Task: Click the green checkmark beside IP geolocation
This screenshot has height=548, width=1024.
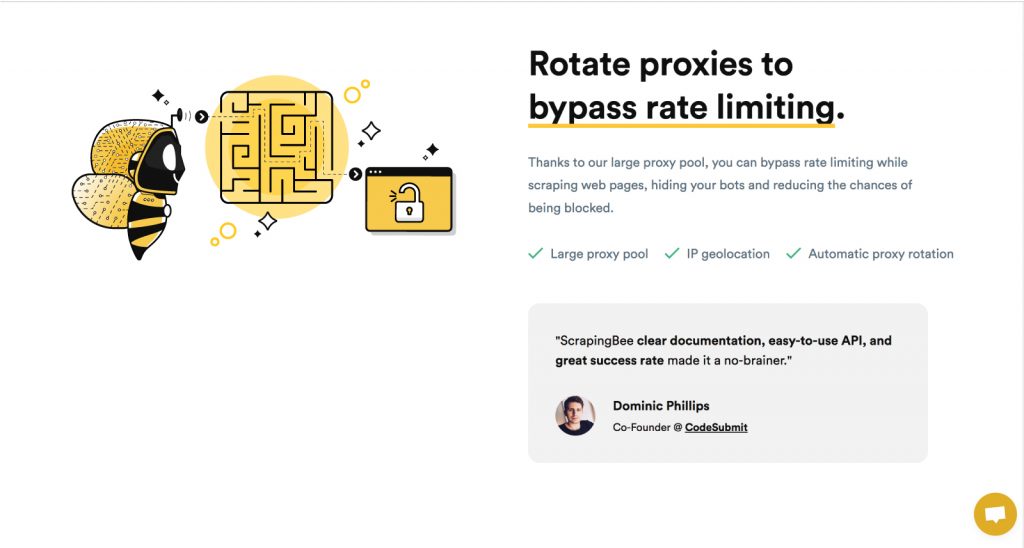Action: click(672, 253)
